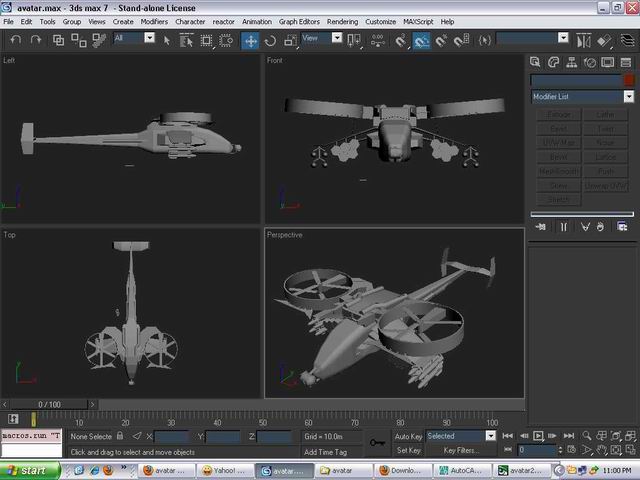Image resolution: width=640 pixels, height=480 pixels.
Task: Open Select by Name tool
Action: point(187,40)
